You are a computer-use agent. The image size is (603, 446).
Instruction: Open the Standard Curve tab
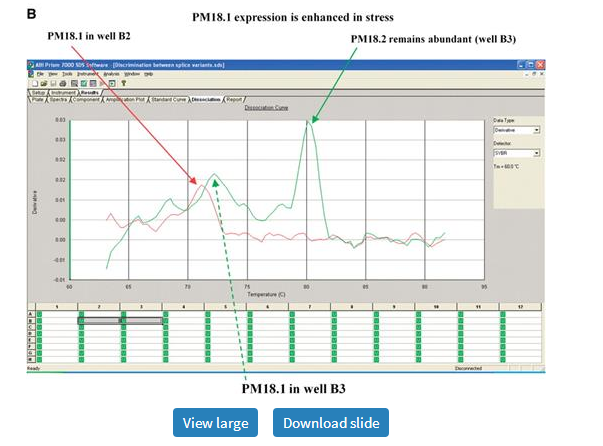(167, 100)
